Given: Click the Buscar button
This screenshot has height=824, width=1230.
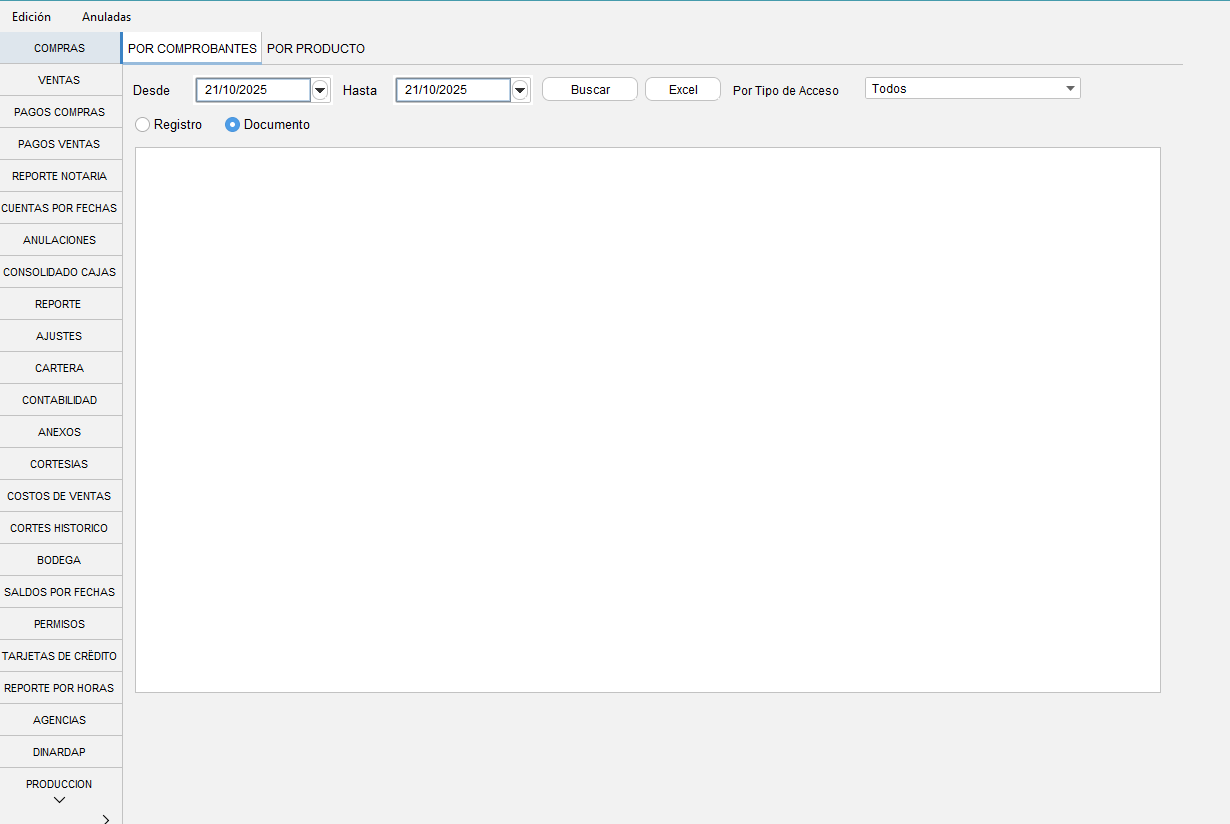Looking at the screenshot, I should (x=590, y=90).
